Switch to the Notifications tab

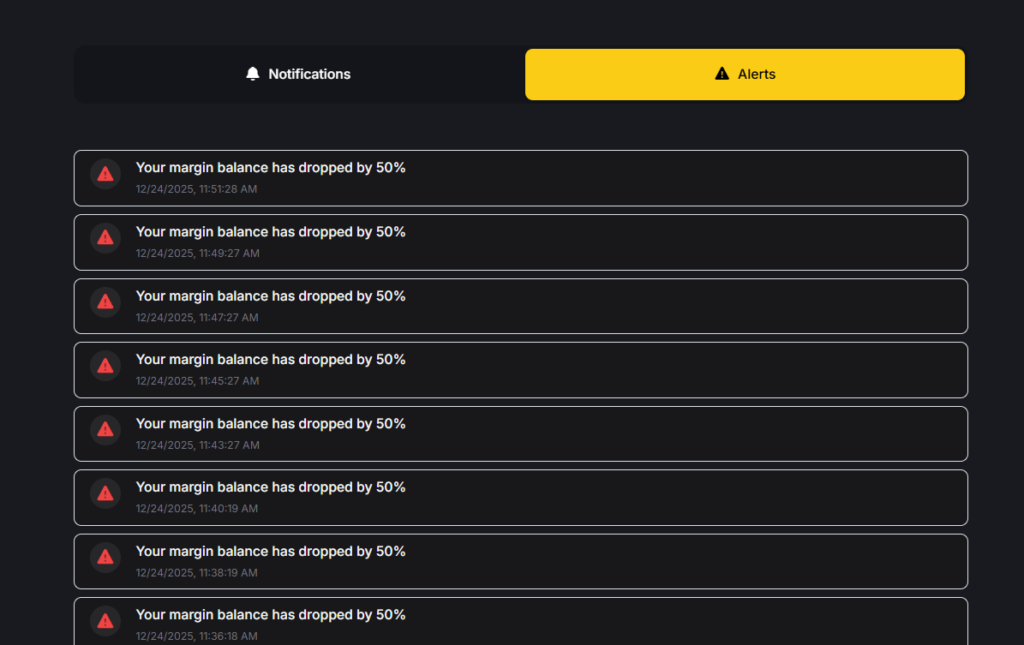[298, 74]
